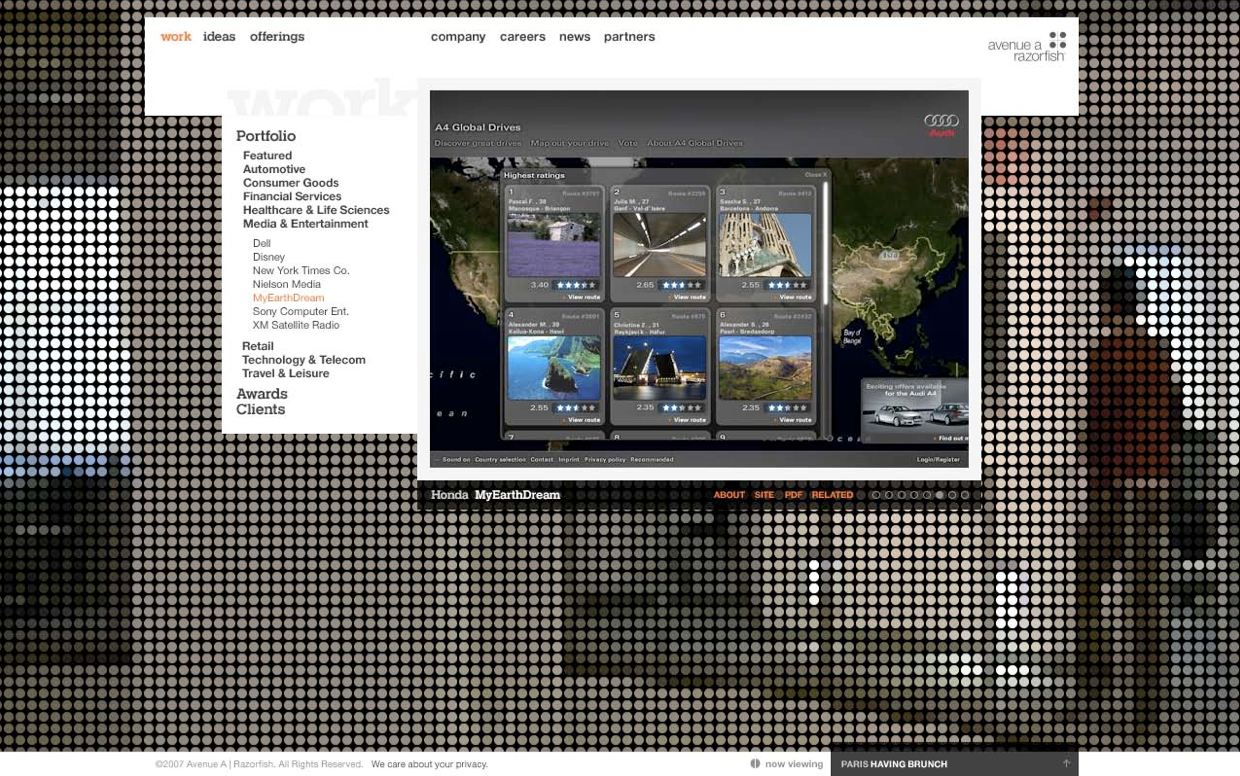Open Healthcare & Life Sciences category
This screenshot has height=776, width=1240.
pyautogui.click(x=316, y=210)
